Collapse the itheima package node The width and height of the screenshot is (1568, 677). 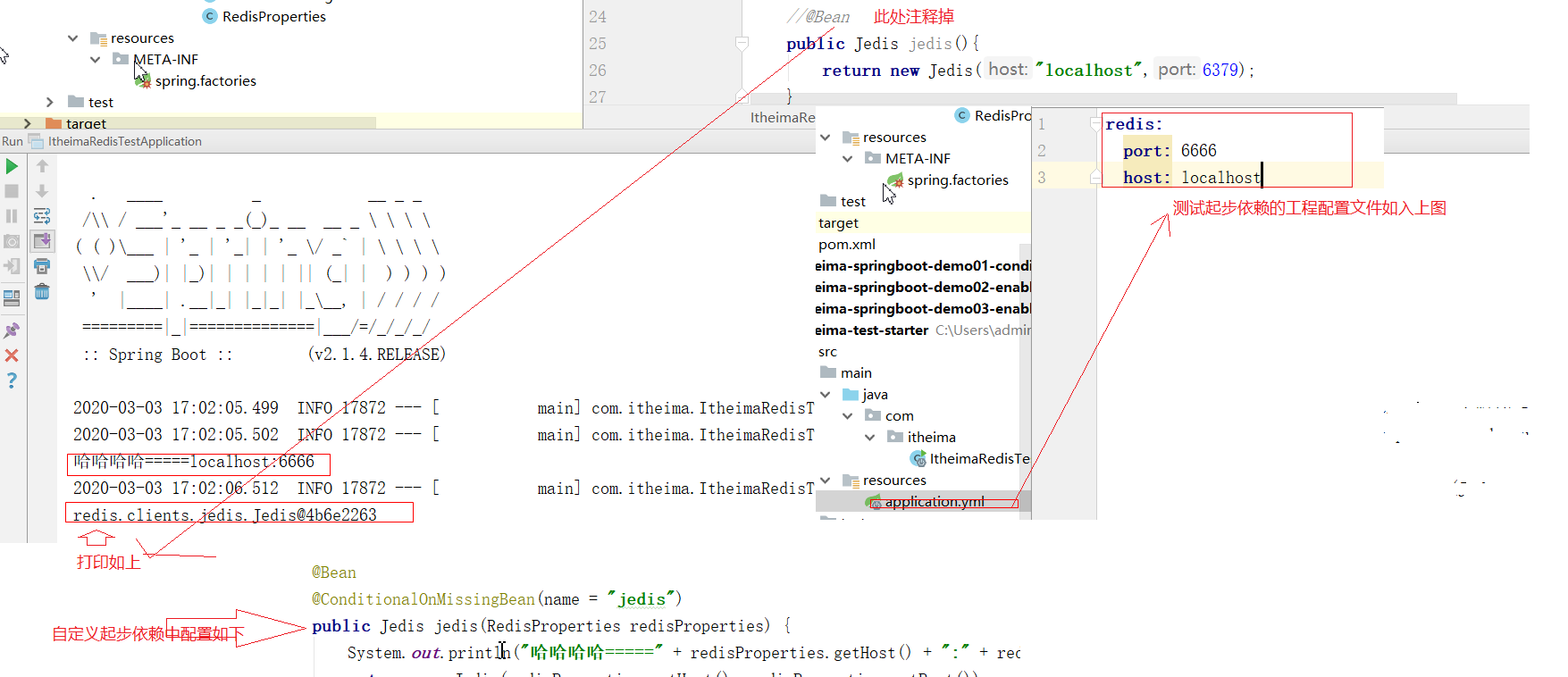pos(869,438)
